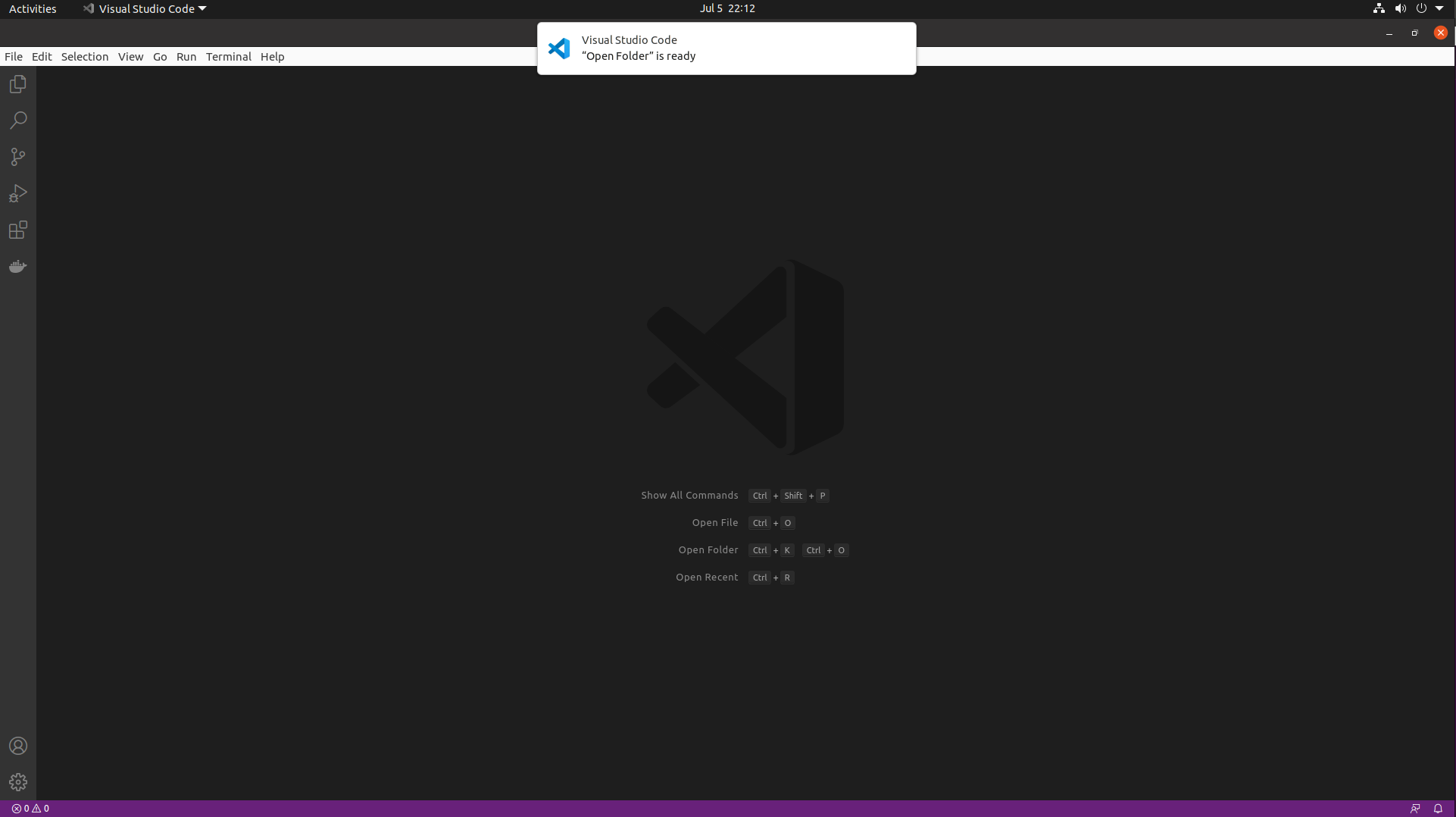Screen dimensions: 1456x817
Task: Open the Run and Debug view
Action: pyautogui.click(x=17, y=193)
